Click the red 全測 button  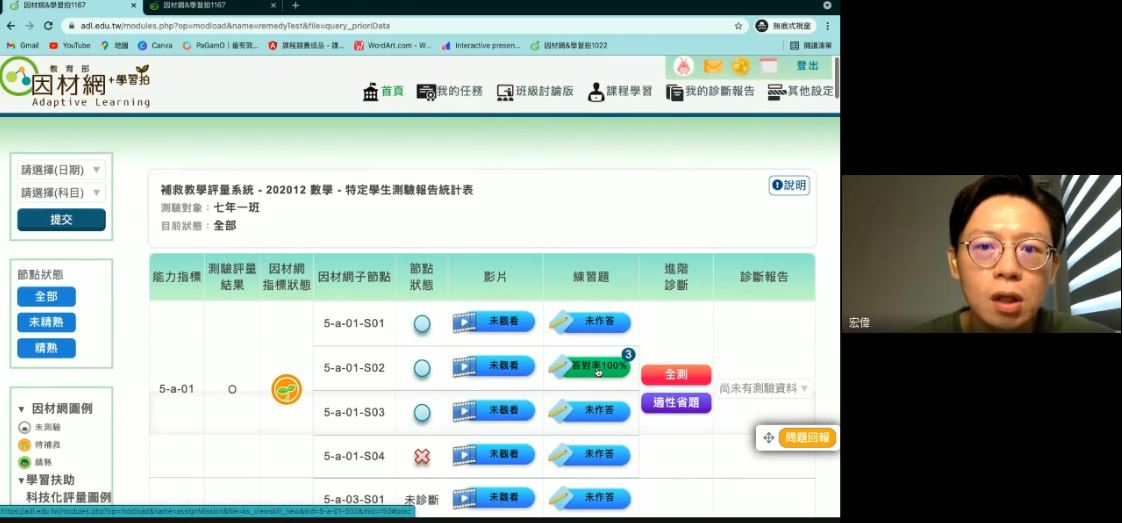[676, 375]
